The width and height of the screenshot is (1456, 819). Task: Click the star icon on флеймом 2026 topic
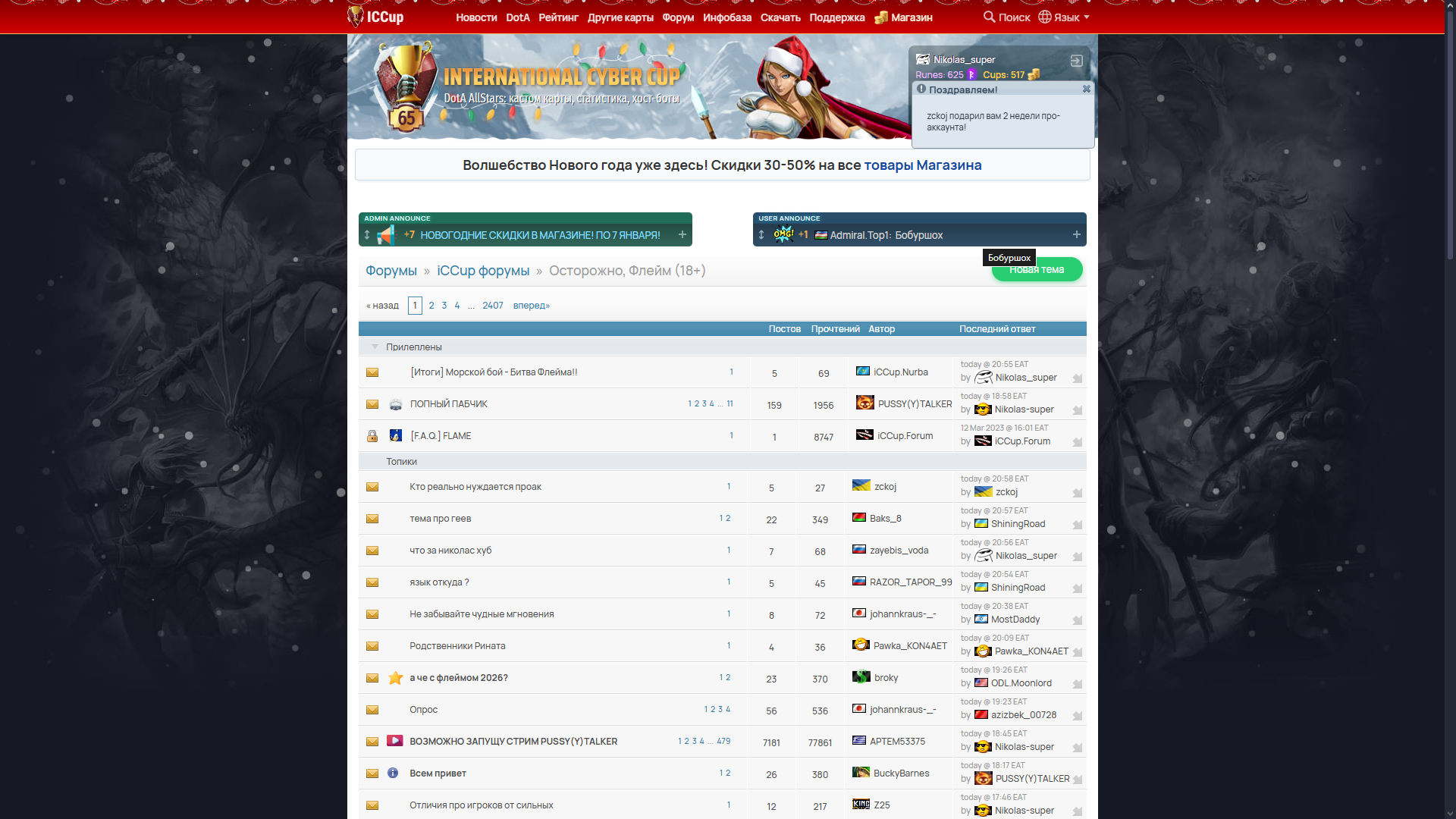(x=395, y=678)
